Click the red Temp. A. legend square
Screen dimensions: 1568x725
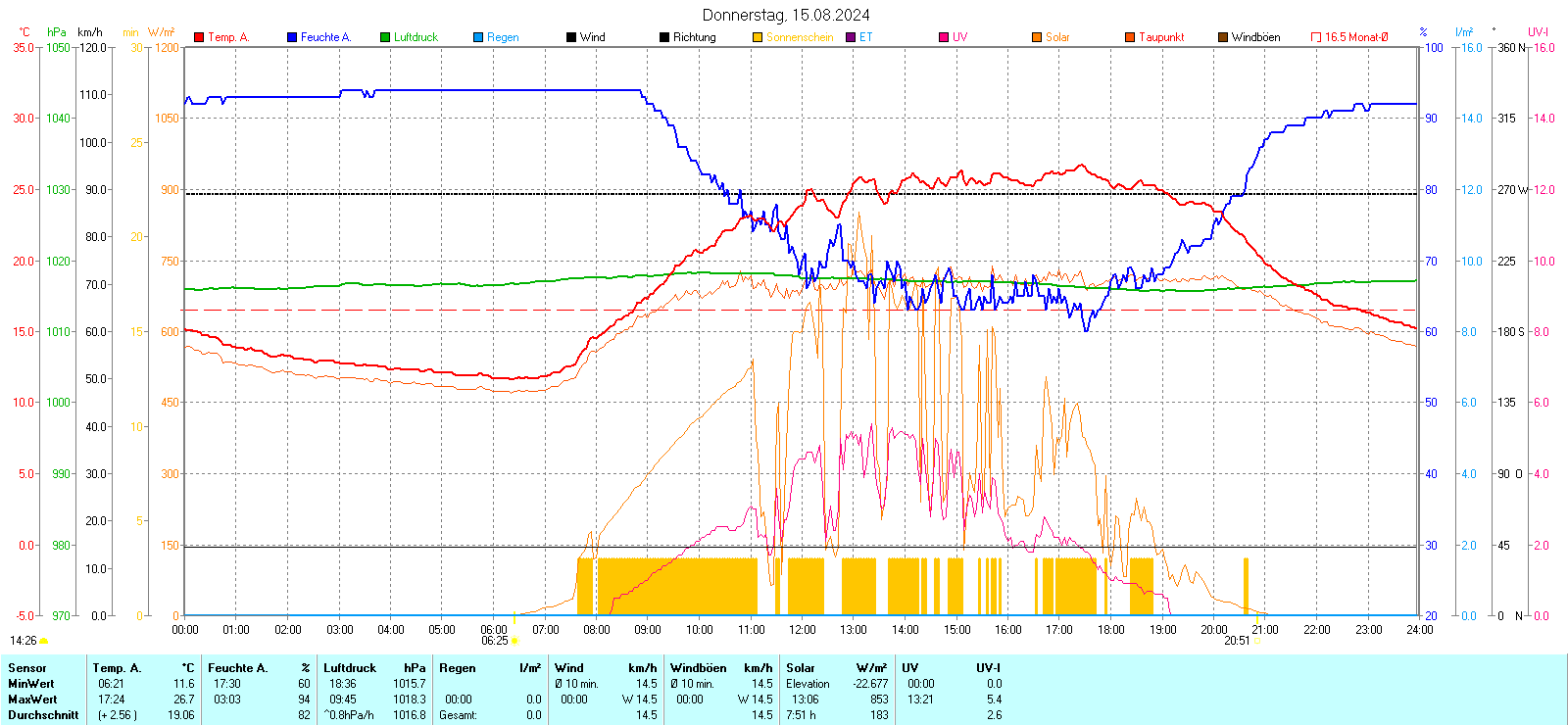coord(199,37)
